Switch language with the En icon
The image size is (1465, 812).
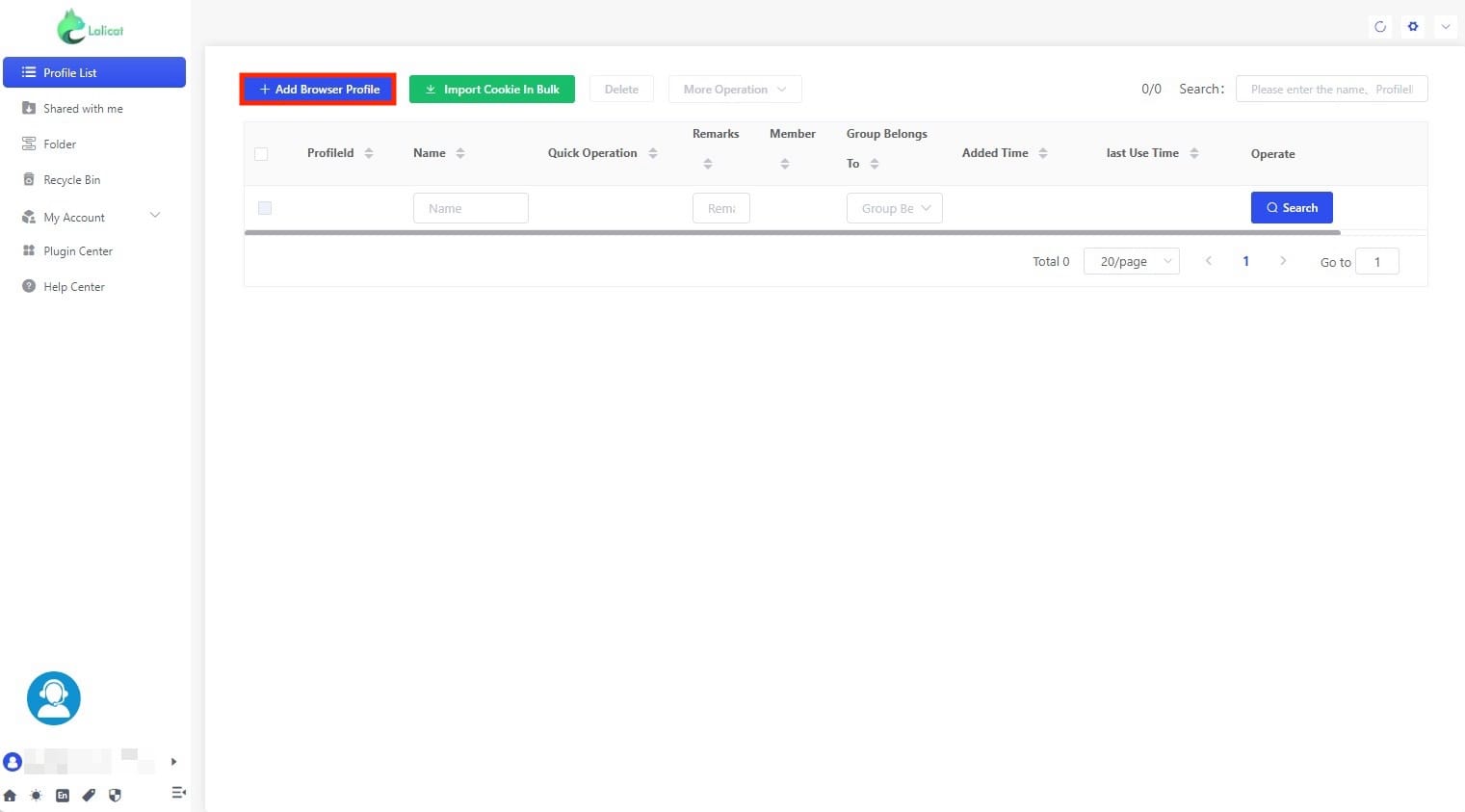click(62, 795)
